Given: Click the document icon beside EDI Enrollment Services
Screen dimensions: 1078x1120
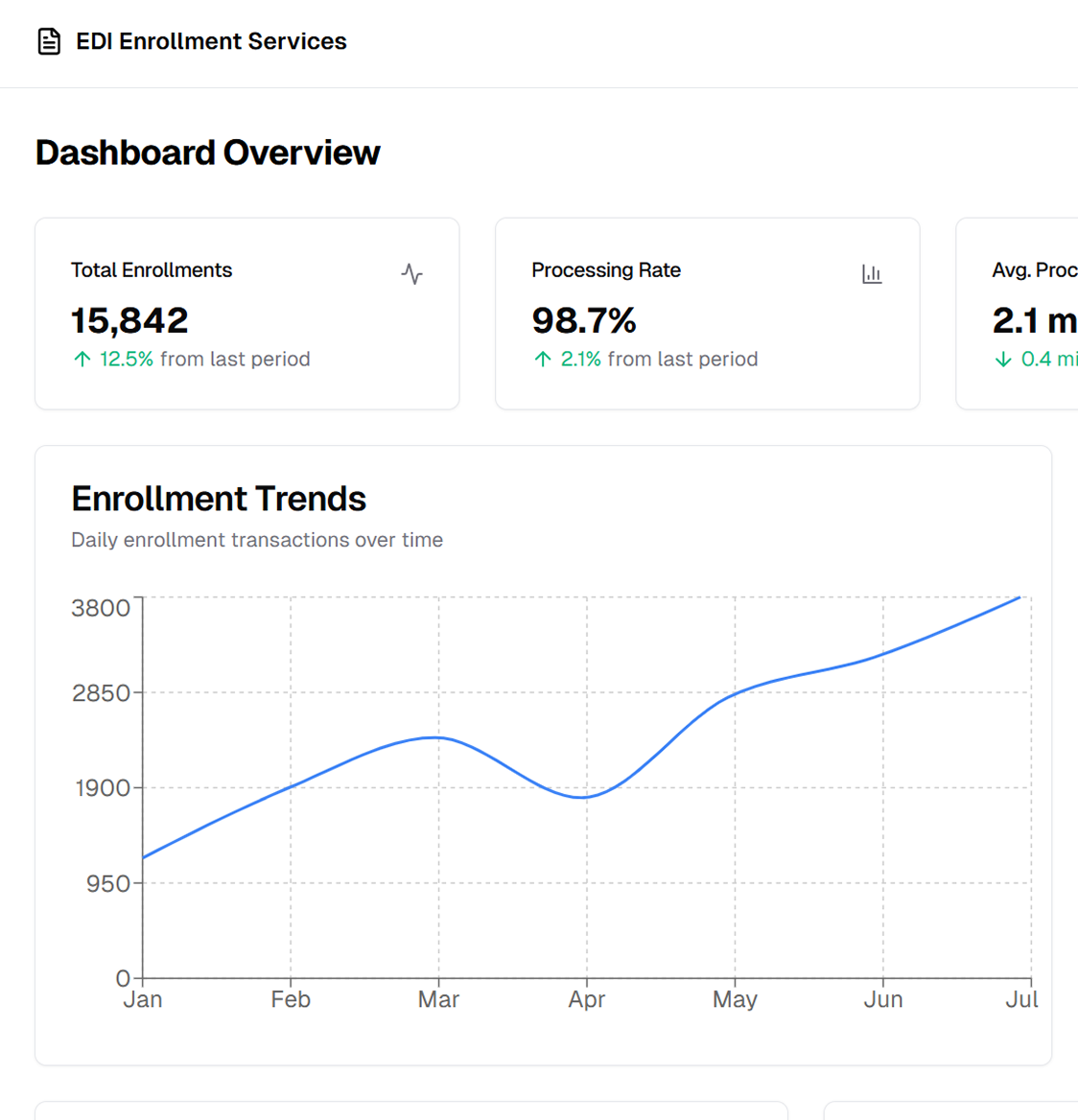Looking at the screenshot, I should tap(49, 41).
